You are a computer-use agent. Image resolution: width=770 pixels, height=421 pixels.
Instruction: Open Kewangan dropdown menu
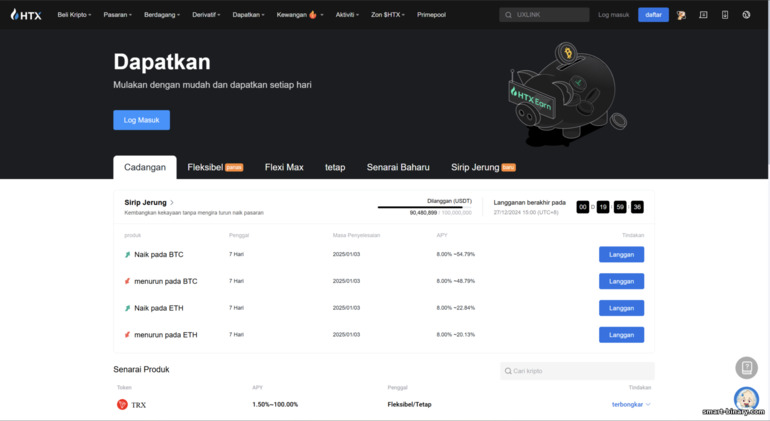[x=300, y=15]
